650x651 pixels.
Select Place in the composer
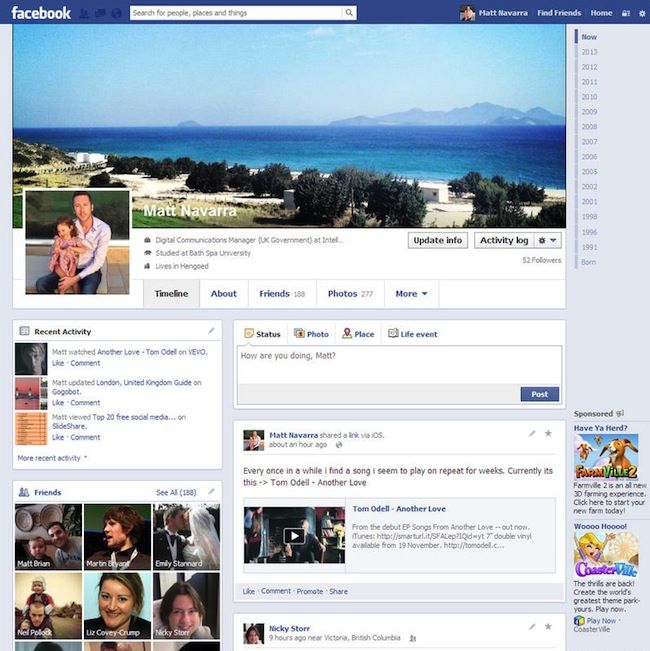coord(358,334)
